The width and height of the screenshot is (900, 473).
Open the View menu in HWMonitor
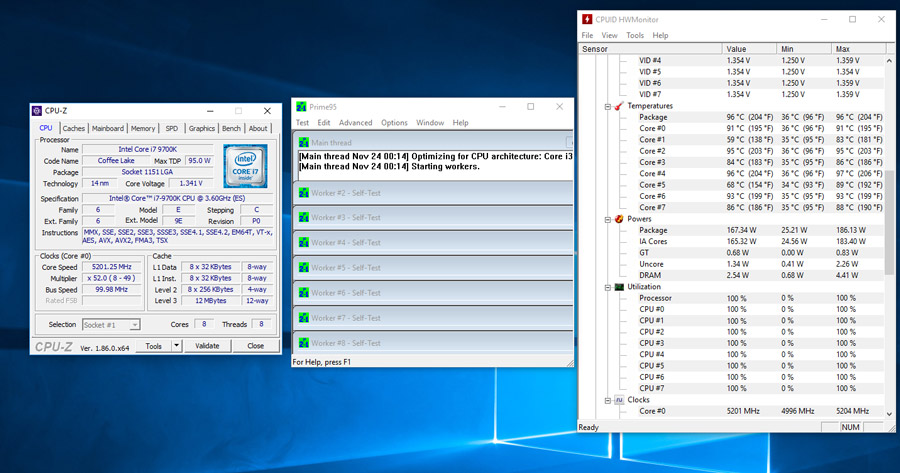[x=609, y=36]
